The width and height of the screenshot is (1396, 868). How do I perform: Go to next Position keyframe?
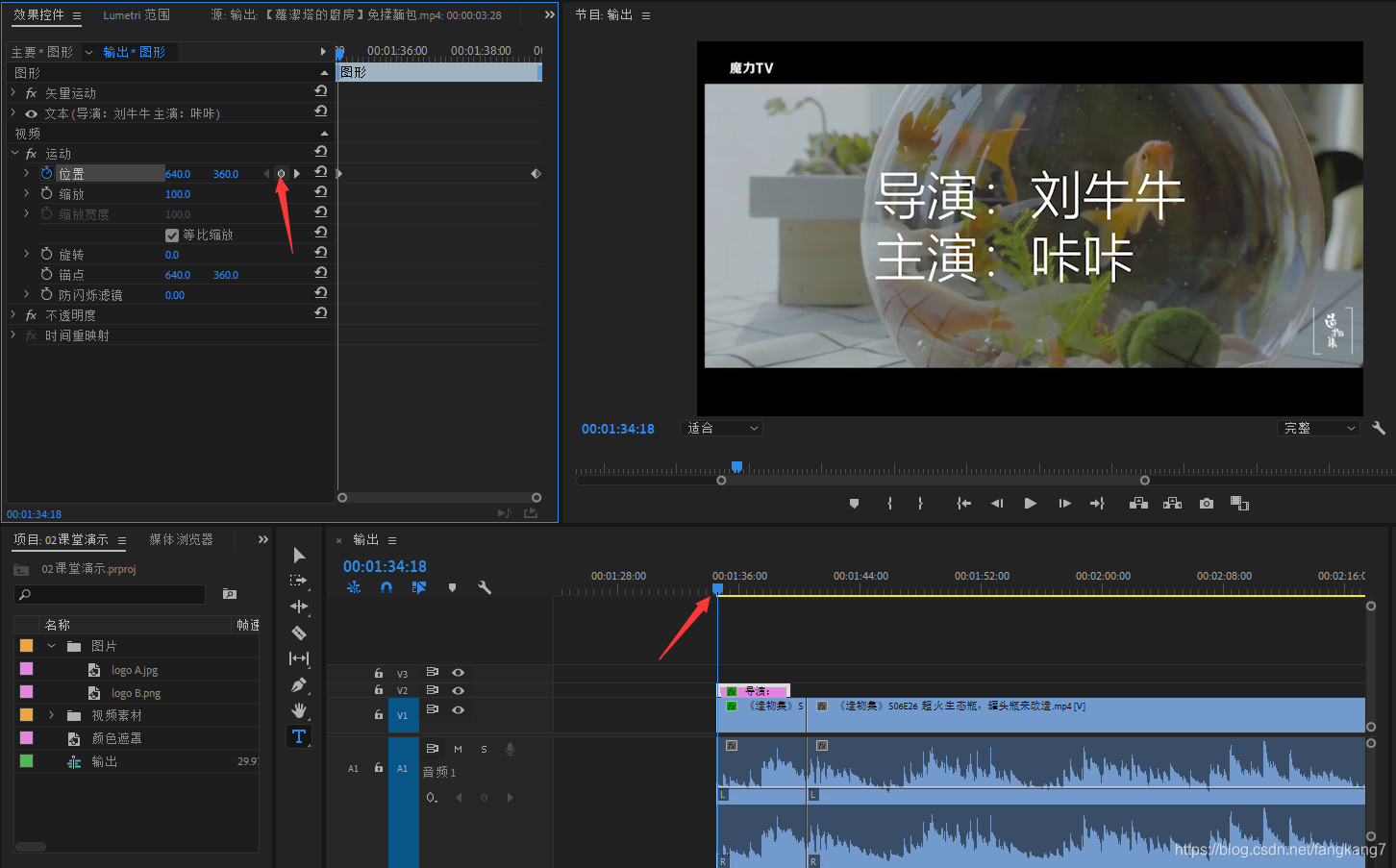click(x=297, y=174)
